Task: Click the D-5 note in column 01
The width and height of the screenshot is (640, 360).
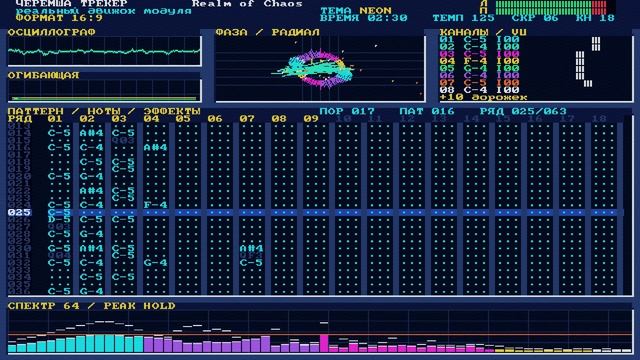Action: click(59, 219)
